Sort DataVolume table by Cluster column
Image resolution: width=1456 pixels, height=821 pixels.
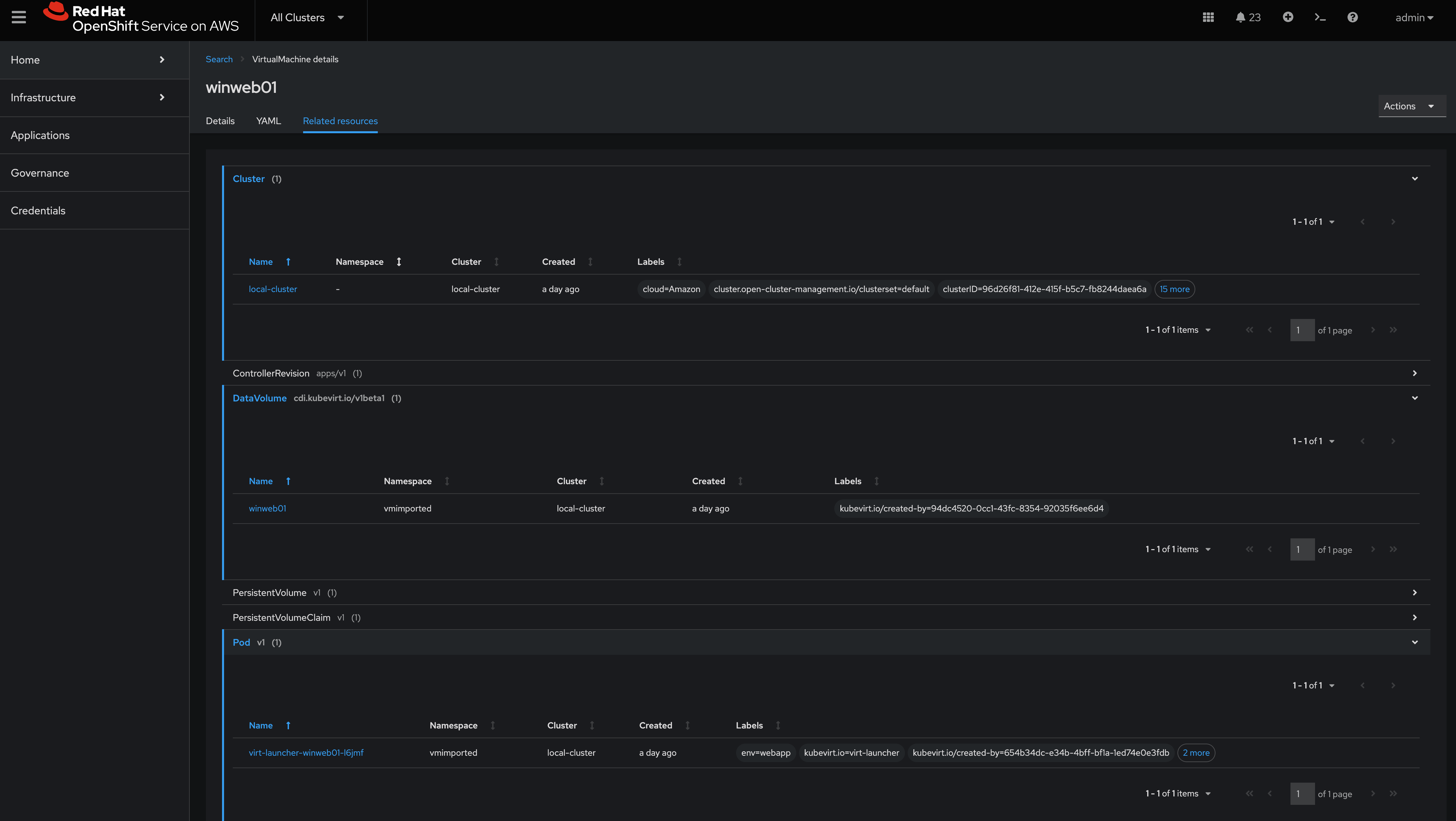tap(602, 481)
